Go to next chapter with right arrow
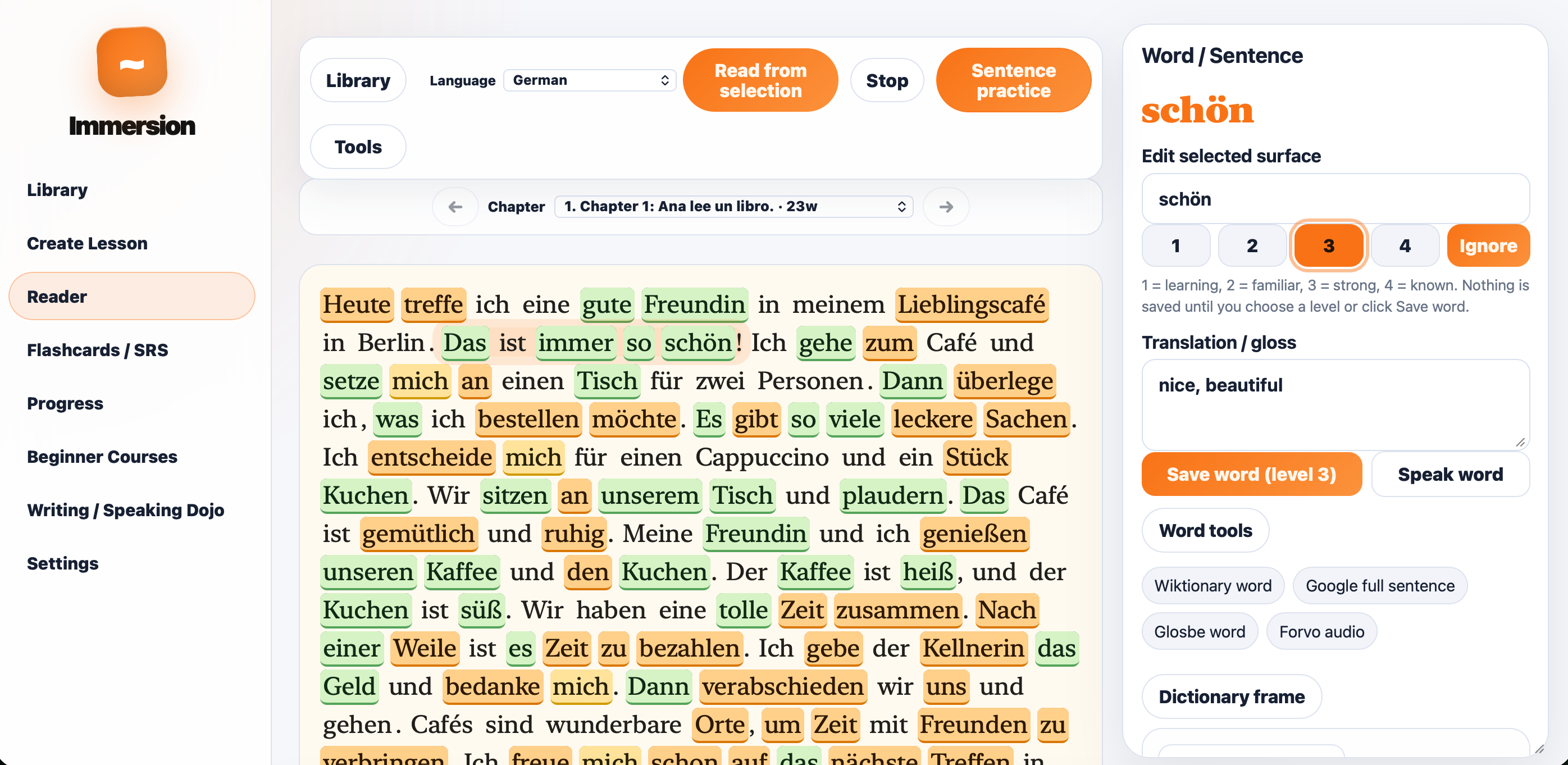The width and height of the screenshot is (1568, 765). 945,207
